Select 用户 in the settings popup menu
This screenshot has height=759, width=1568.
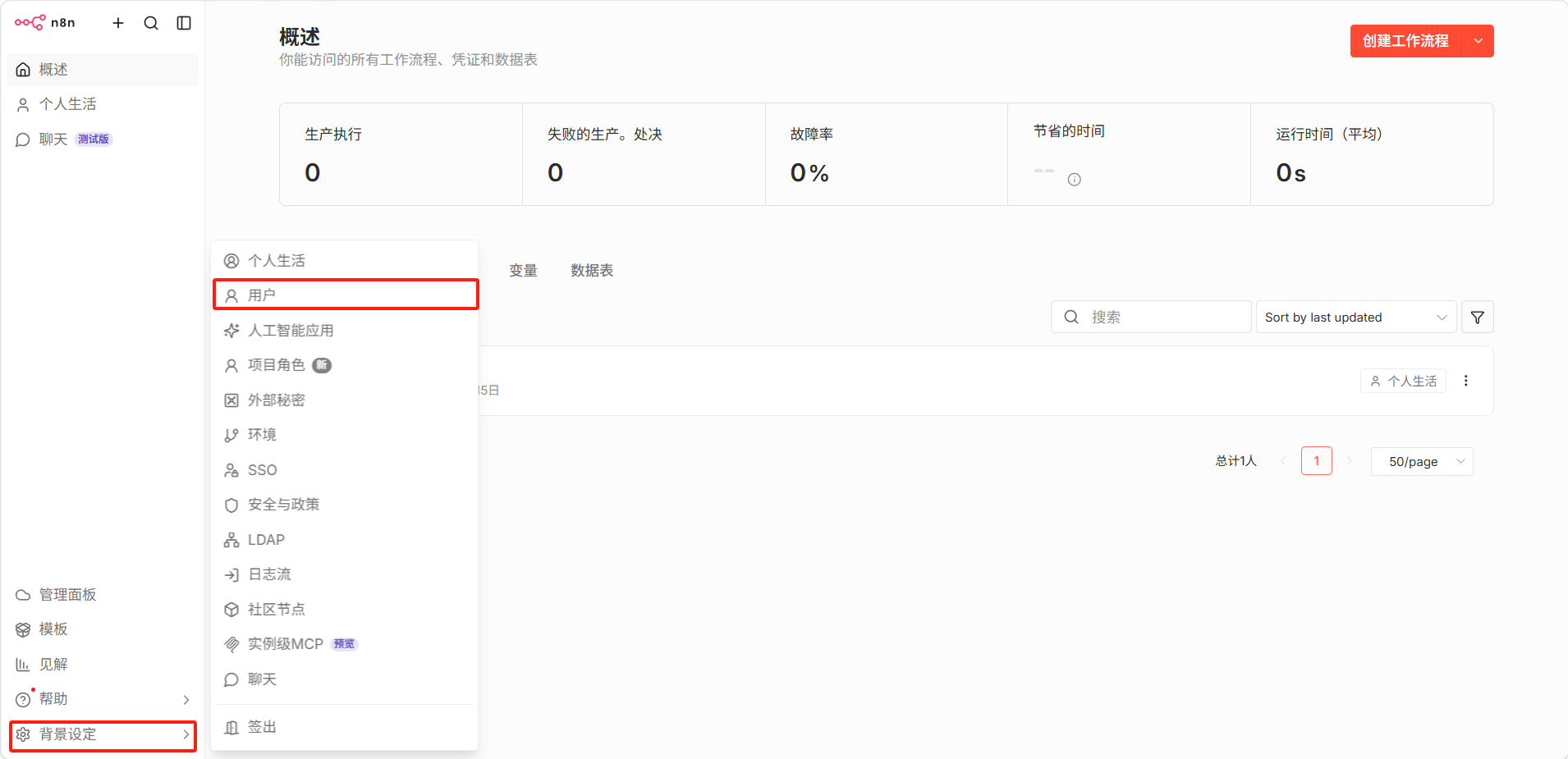click(x=345, y=295)
